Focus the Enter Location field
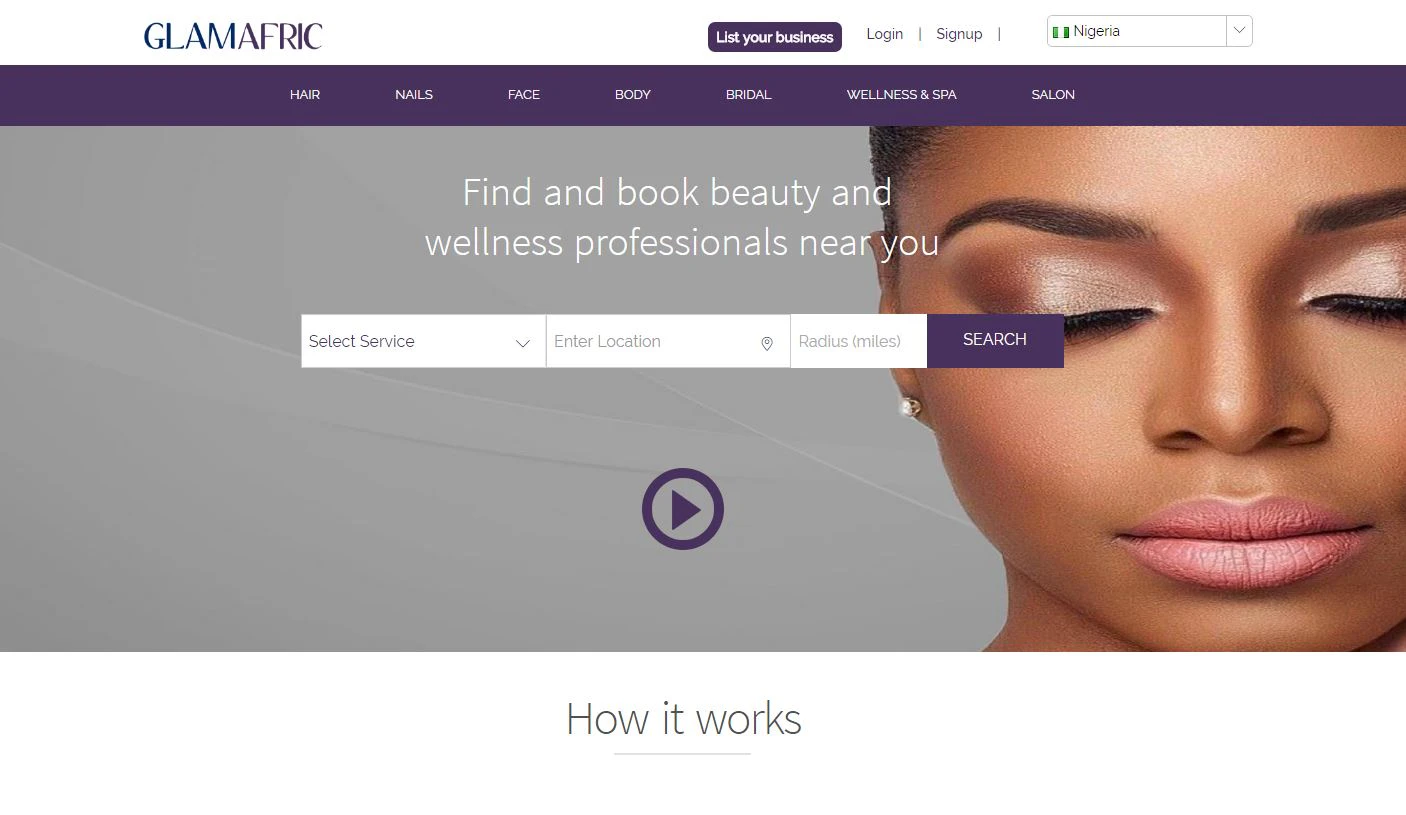 tap(668, 341)
